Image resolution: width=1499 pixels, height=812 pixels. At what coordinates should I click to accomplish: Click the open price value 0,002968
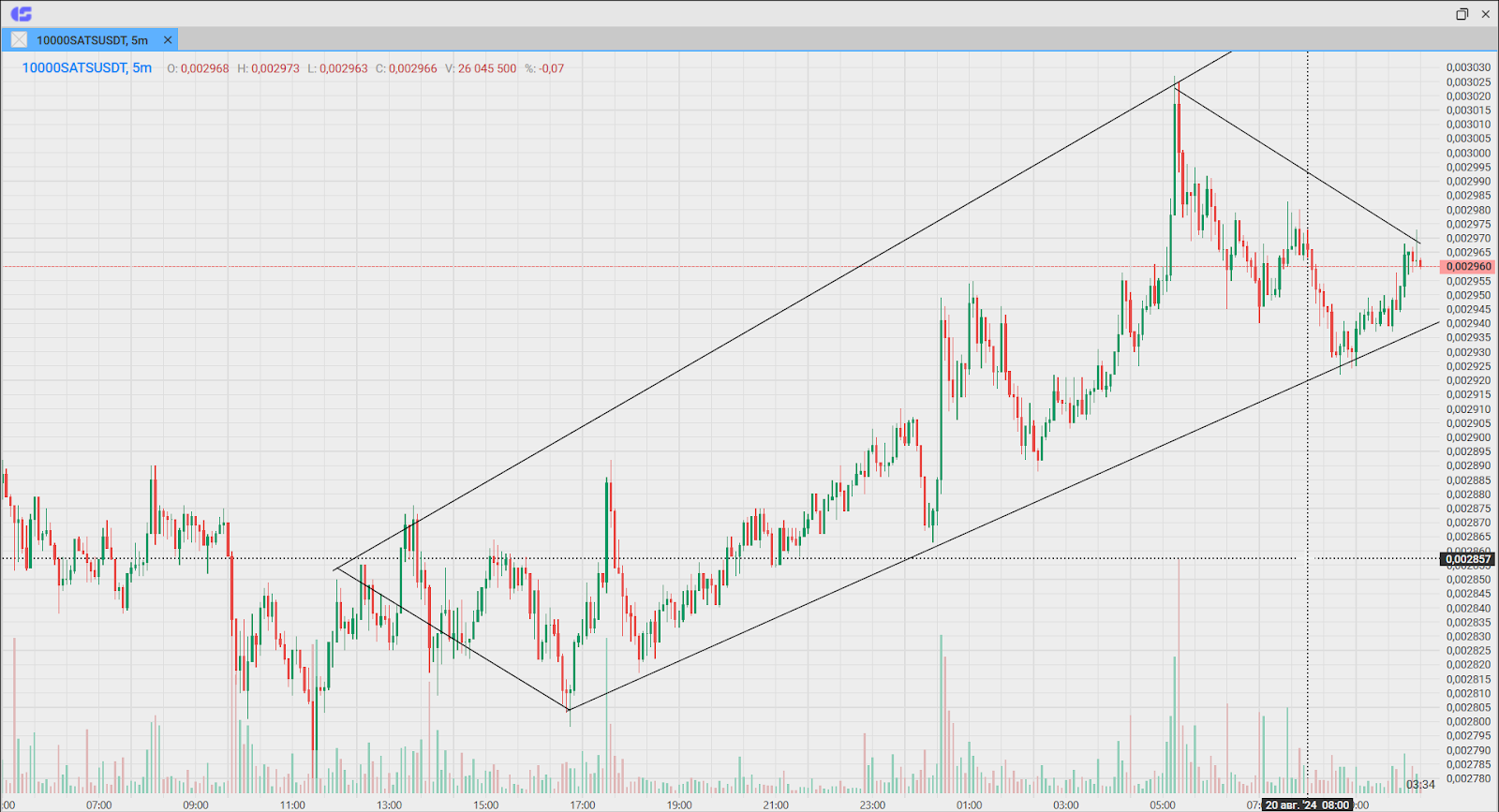point(204,68)
